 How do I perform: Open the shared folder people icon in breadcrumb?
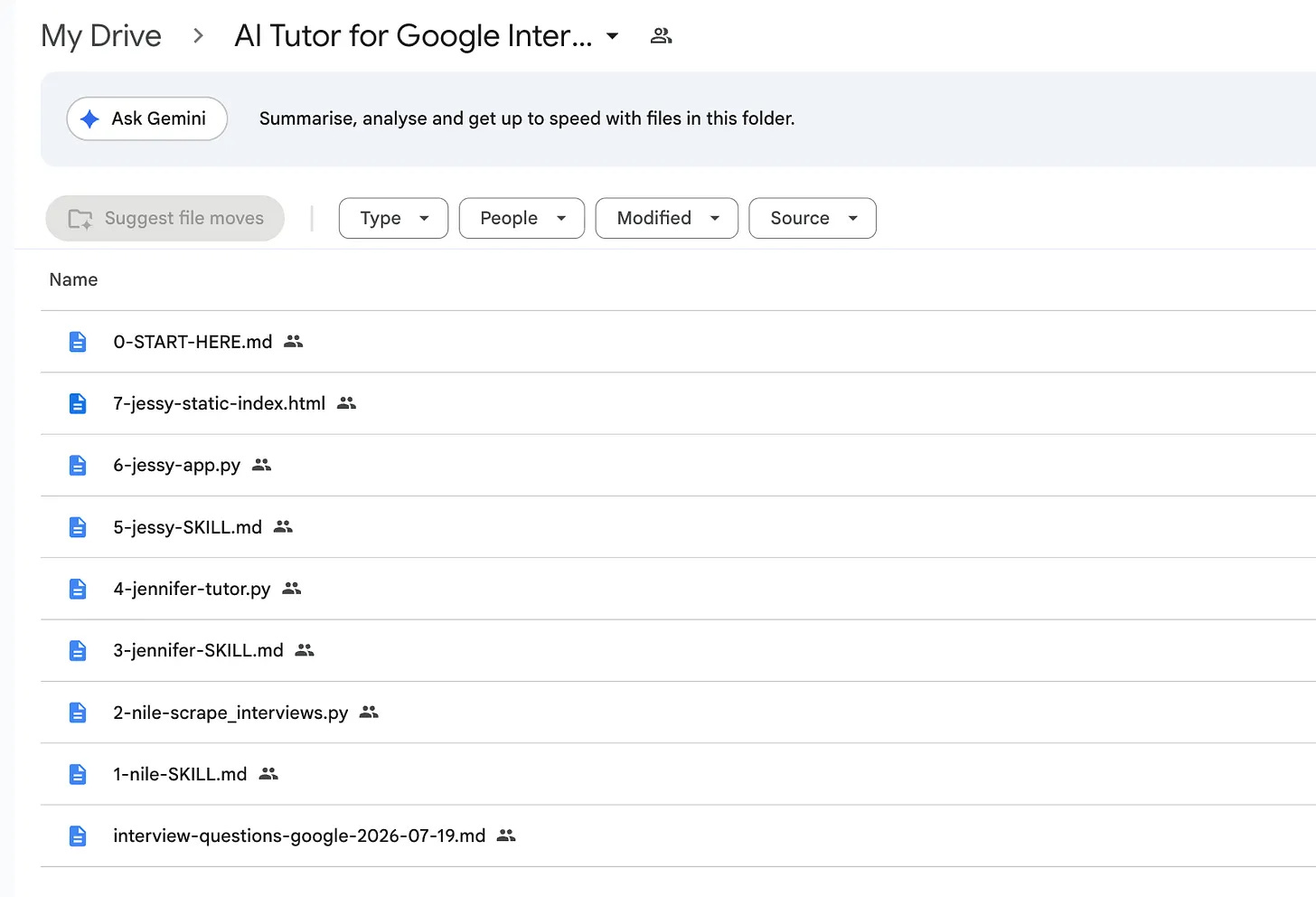click(662, 36)
